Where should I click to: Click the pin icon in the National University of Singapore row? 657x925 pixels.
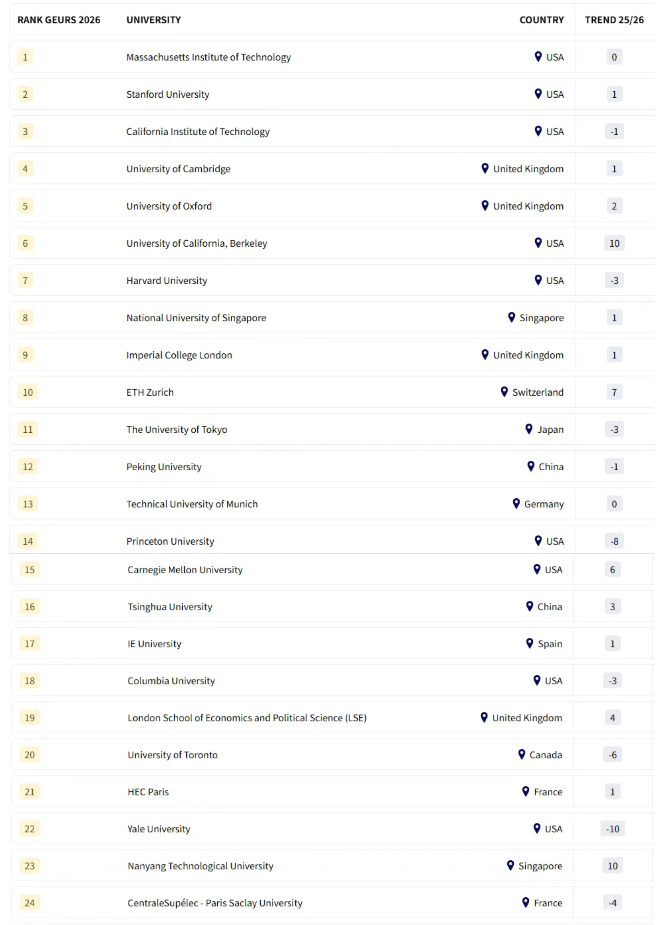click(511, 317)
